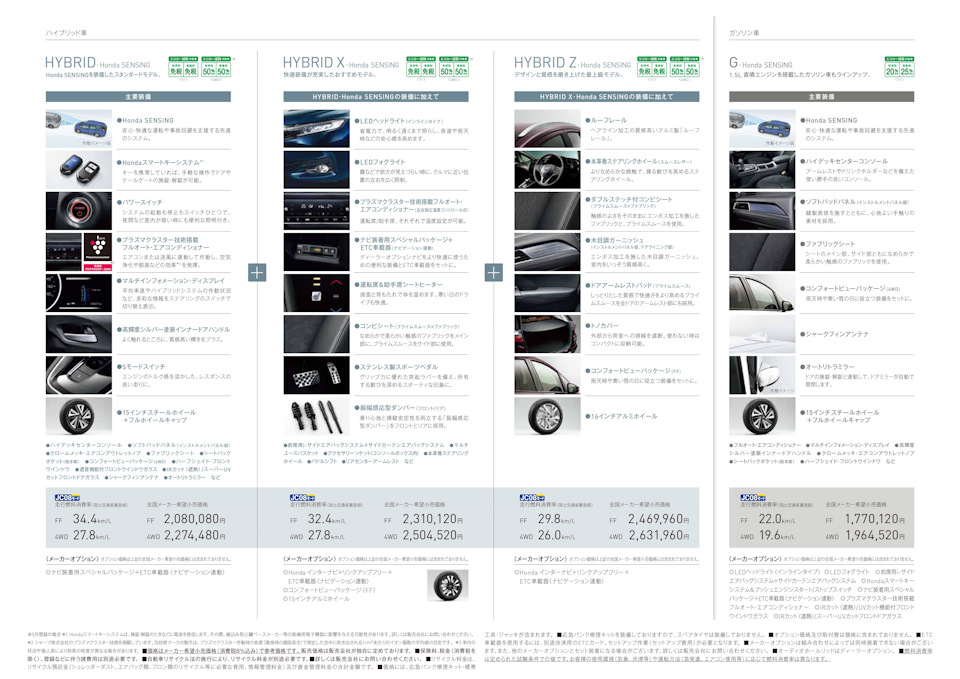Select the red power switch photo
Screen dimensions: 960x679
click(x=78, y=211)
